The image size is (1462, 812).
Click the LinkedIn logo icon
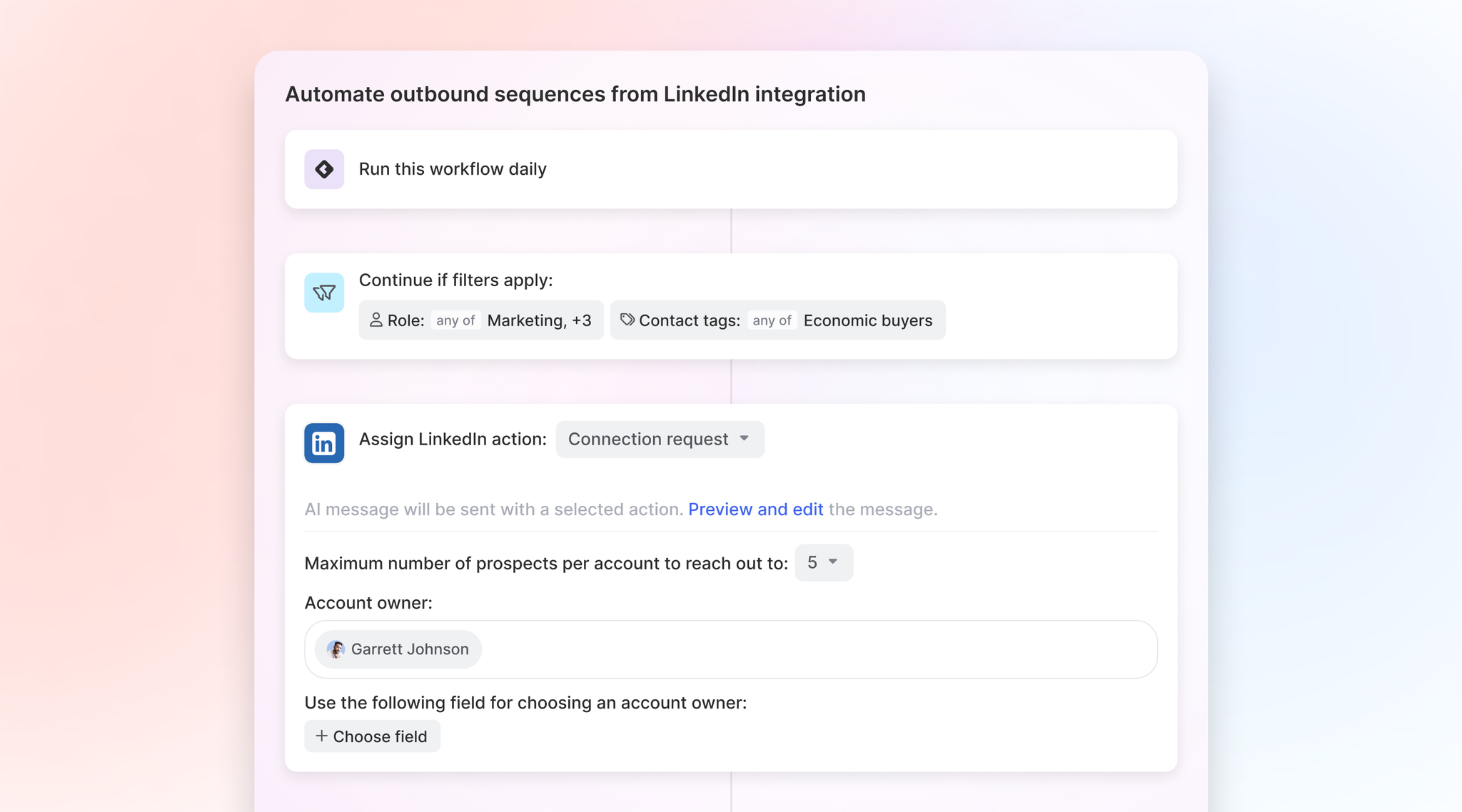(324, 443)
